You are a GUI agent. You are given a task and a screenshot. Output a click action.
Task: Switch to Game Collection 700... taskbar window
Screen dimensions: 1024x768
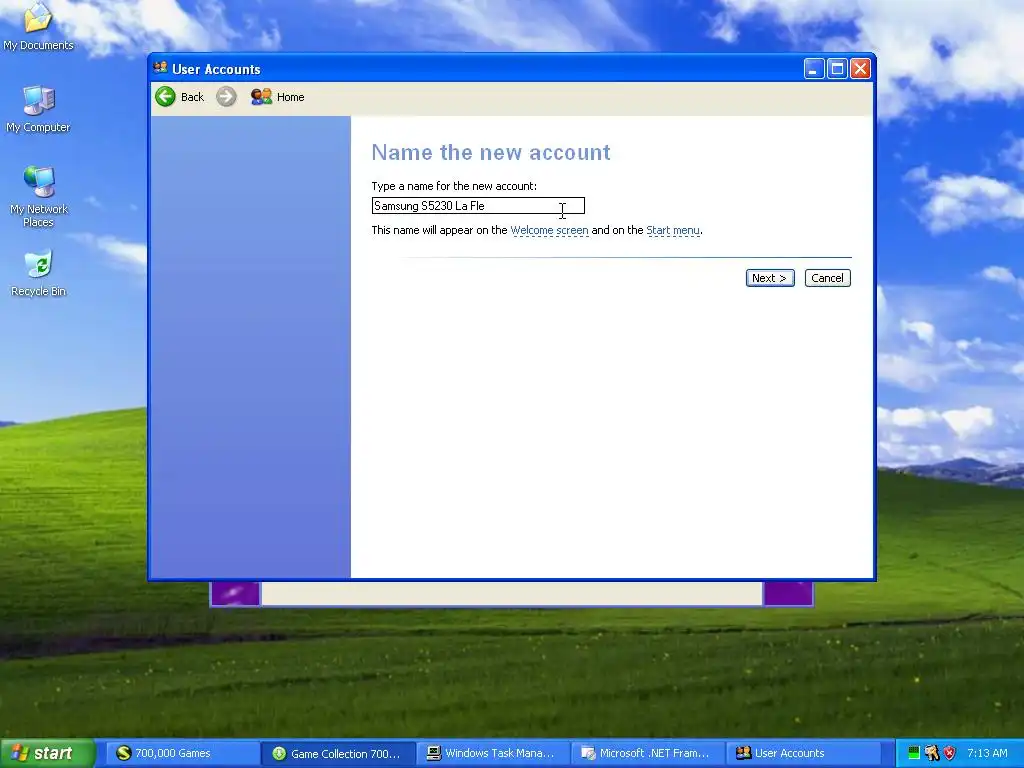(337, 753)
